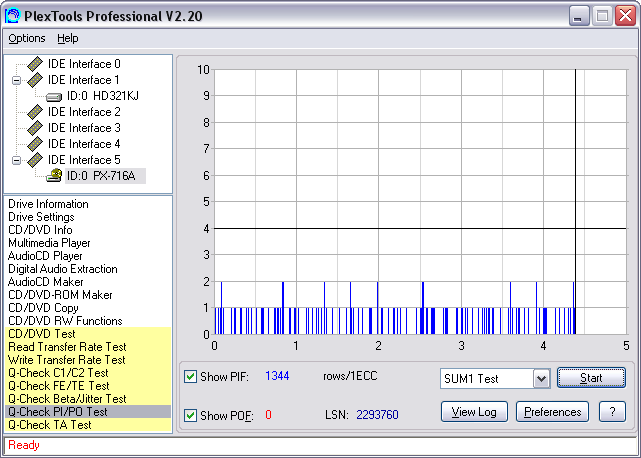Open AudioCD Player
This screenshot has width=641, height=458.
click(x=45, y=256)
